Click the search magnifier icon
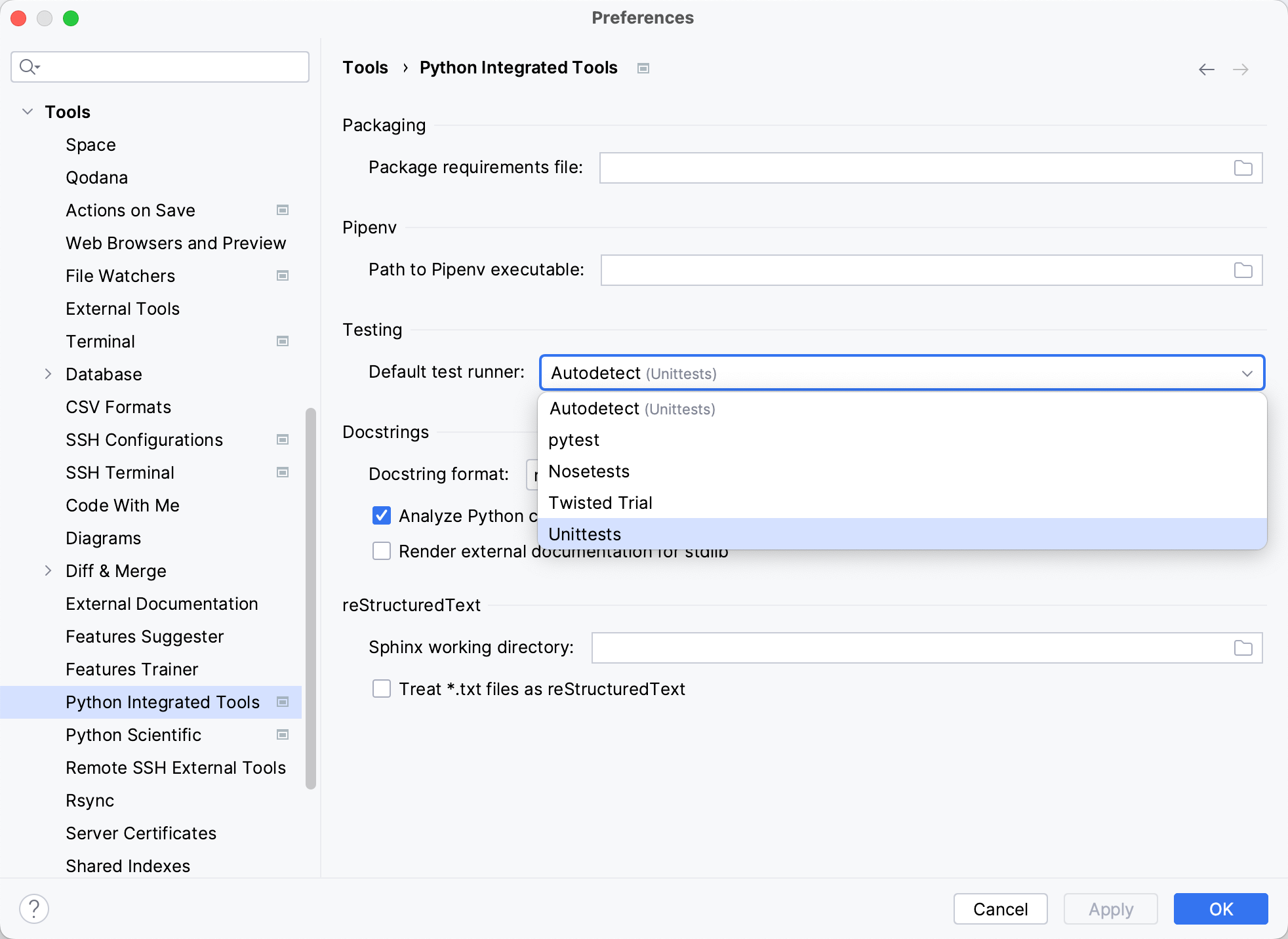1288x939 pixels. 29,67
